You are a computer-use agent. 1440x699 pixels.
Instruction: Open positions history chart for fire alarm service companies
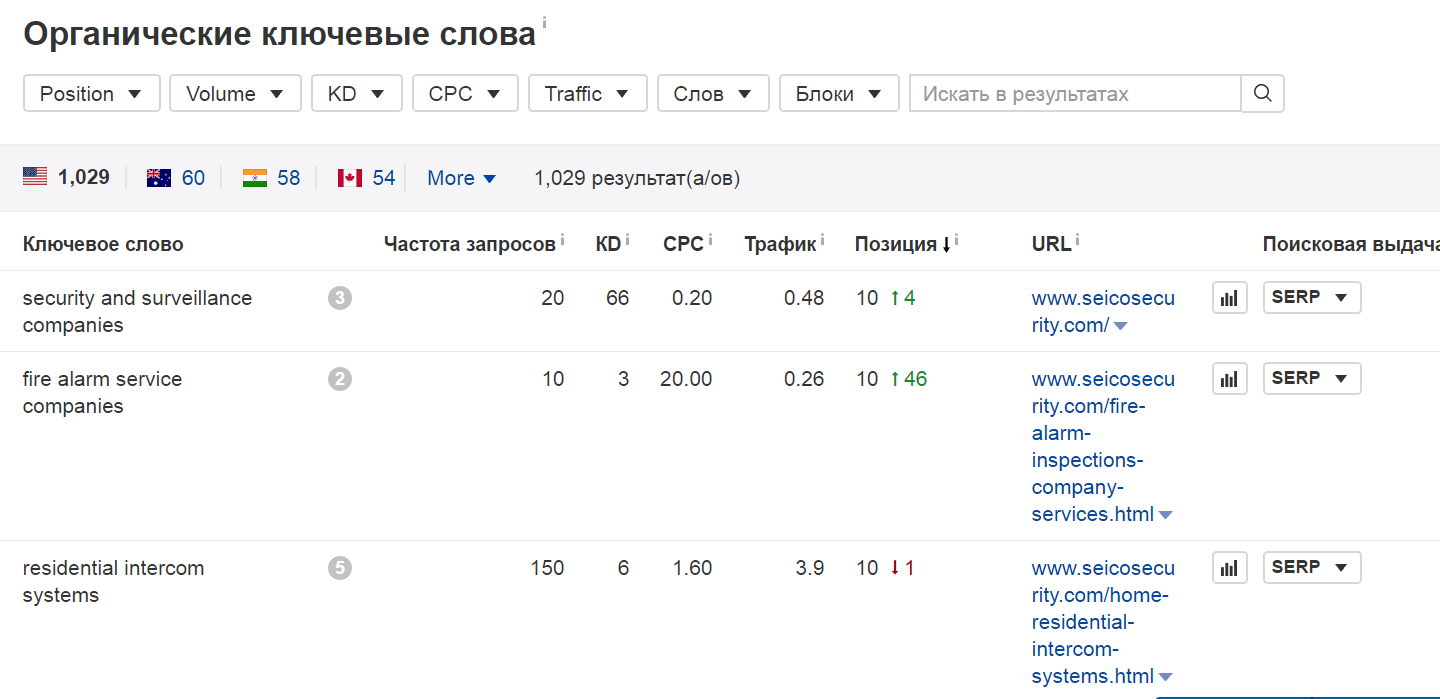point(1229,378)
